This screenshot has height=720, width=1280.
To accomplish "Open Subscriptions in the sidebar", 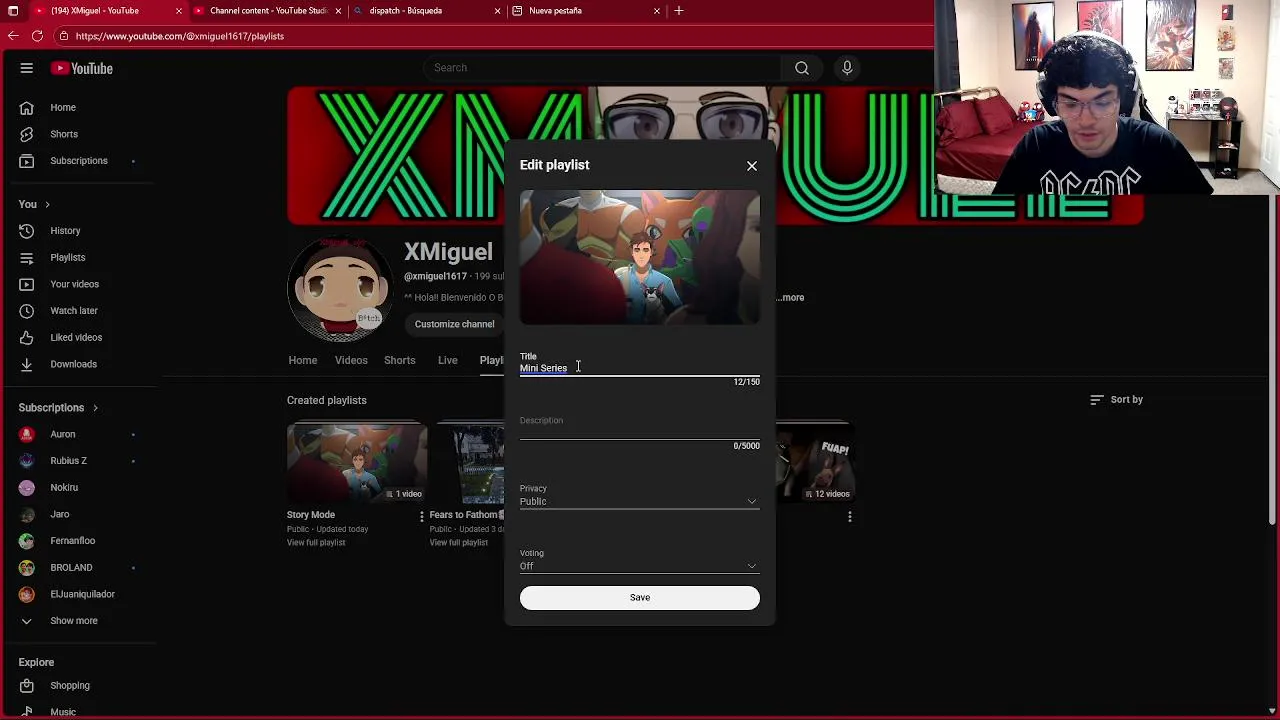I will pos(78,161).
